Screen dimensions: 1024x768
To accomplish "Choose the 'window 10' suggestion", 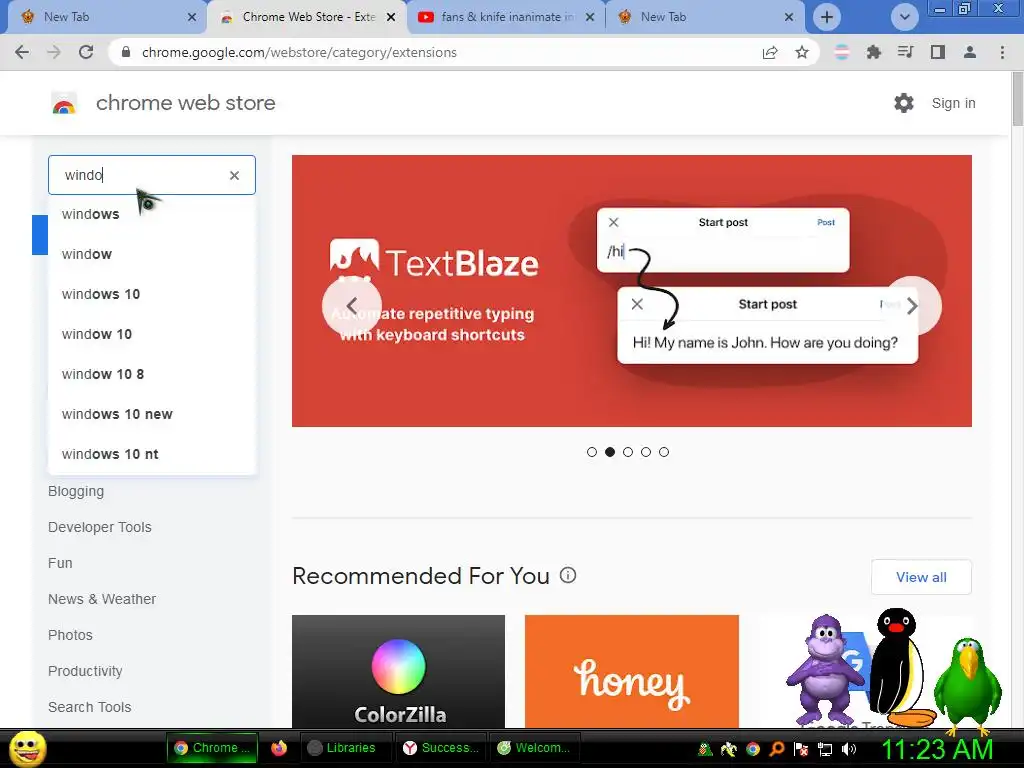I will (x=152, y=334).
